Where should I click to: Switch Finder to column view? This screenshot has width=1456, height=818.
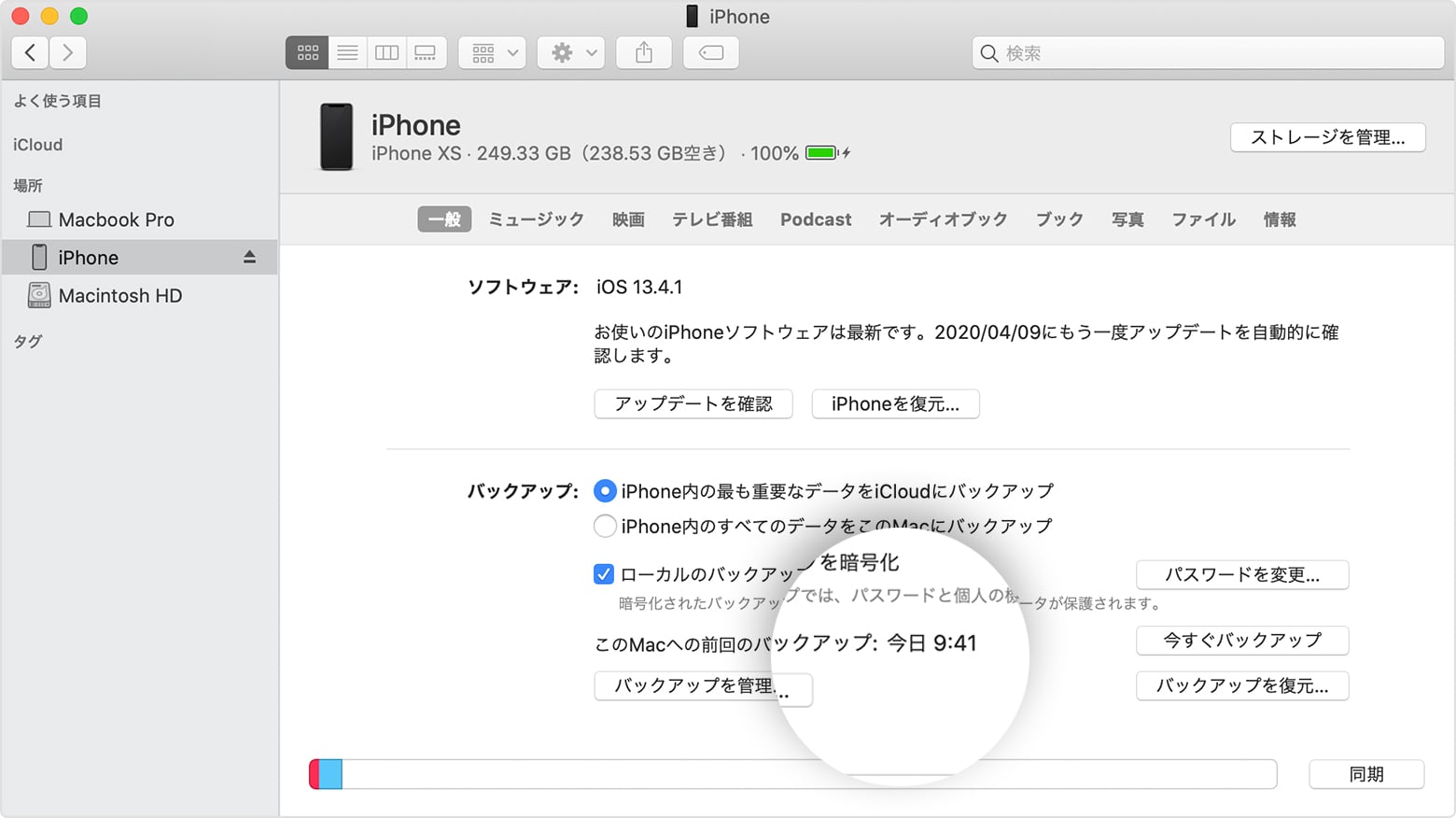386,53
